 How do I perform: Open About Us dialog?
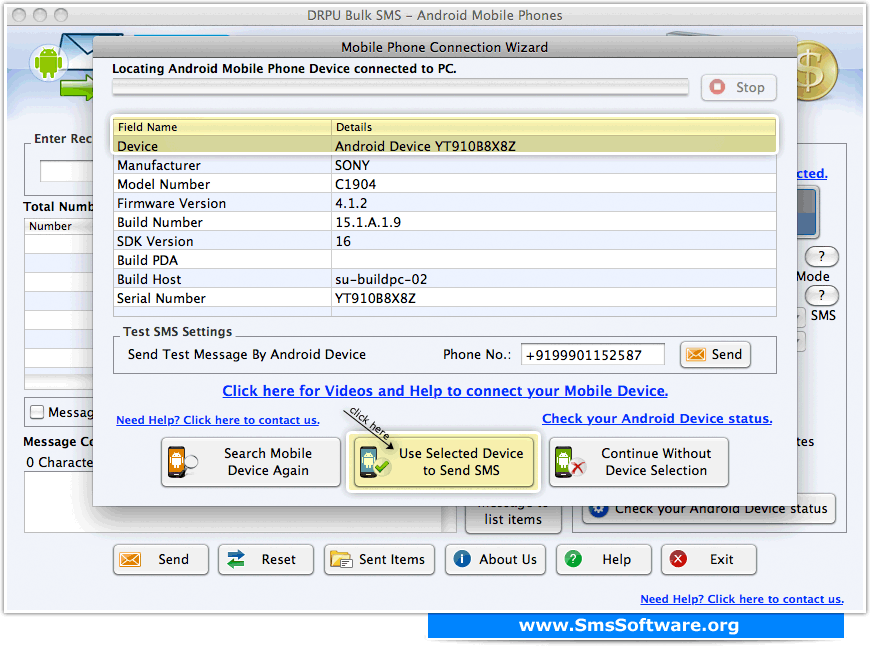point(495,559)
